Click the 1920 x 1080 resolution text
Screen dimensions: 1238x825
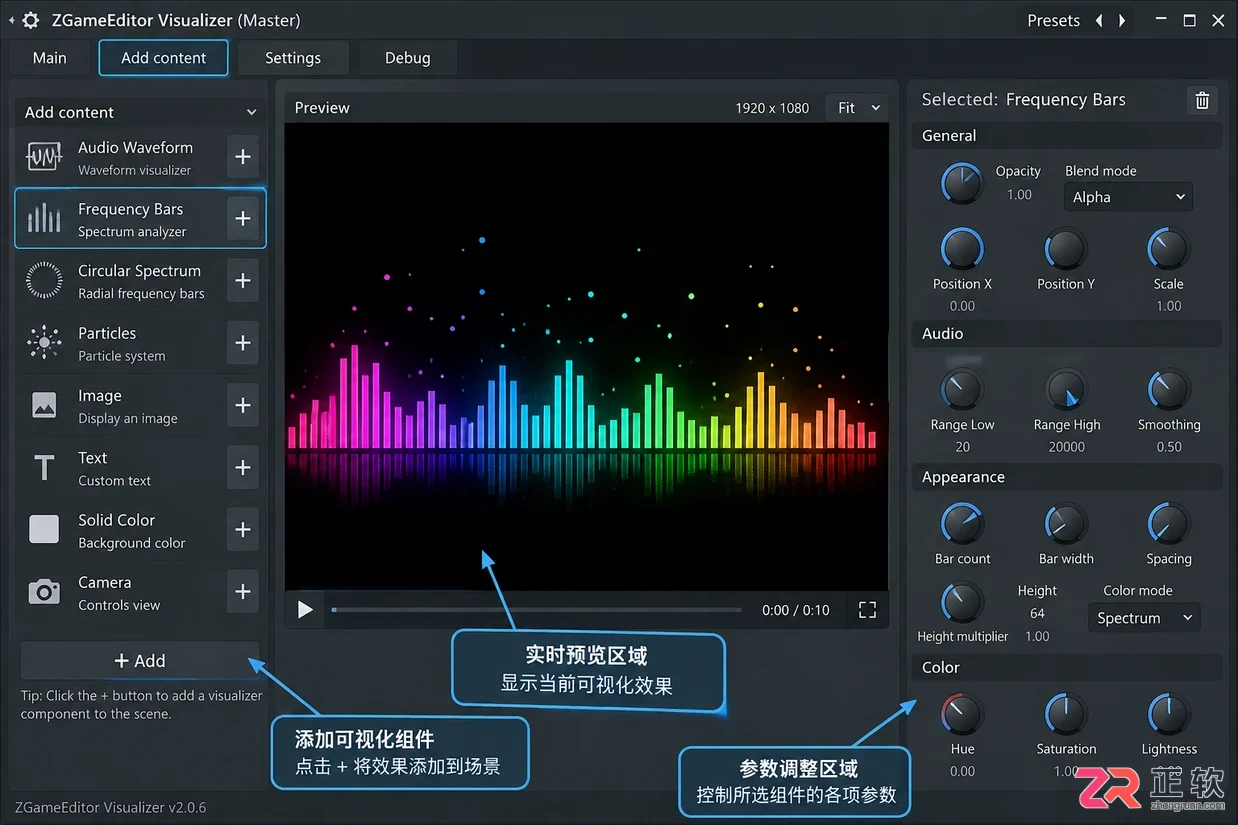tap(772, 108)
